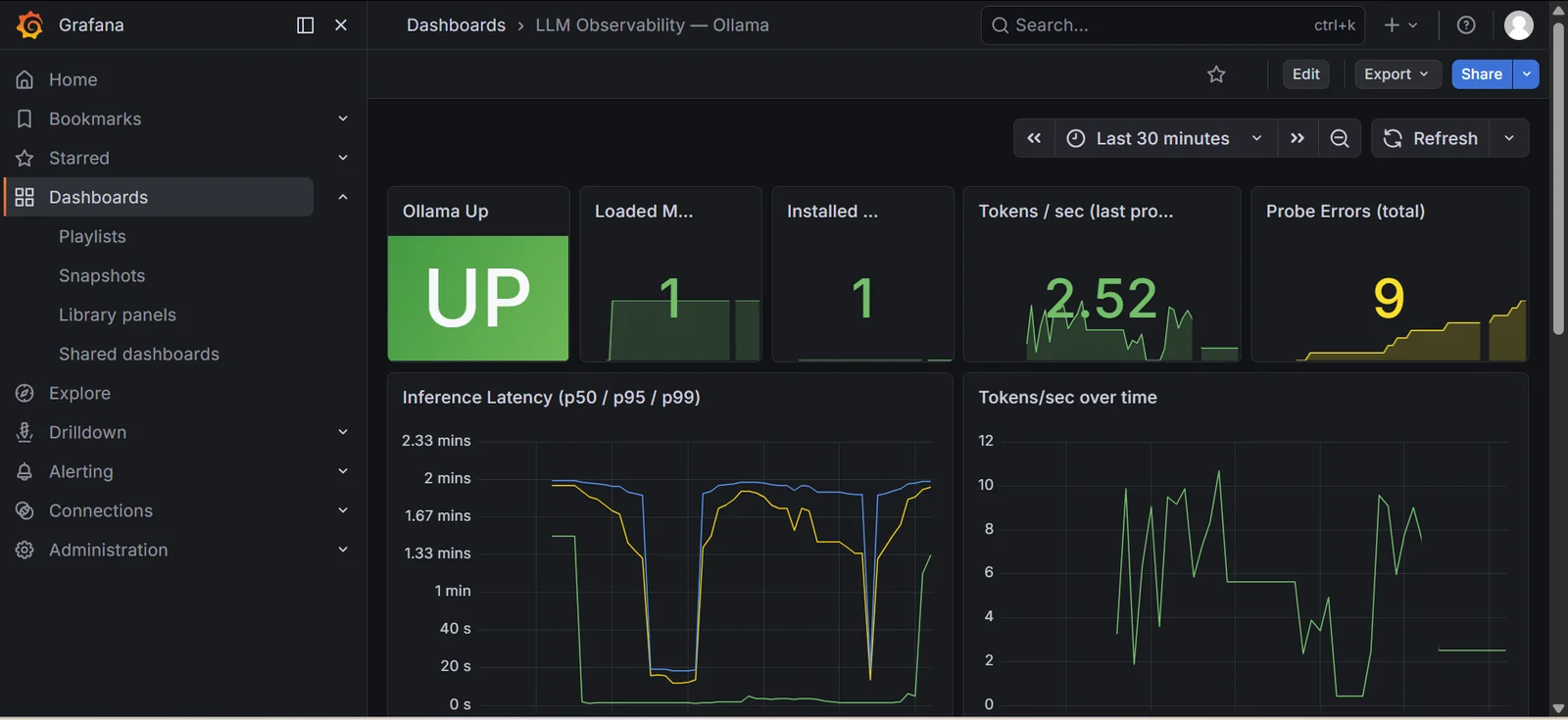Viewport: 1568px width, 720px height.
Task: Open Shared dashboards under Dashboards
Action: tap(139, 354)
